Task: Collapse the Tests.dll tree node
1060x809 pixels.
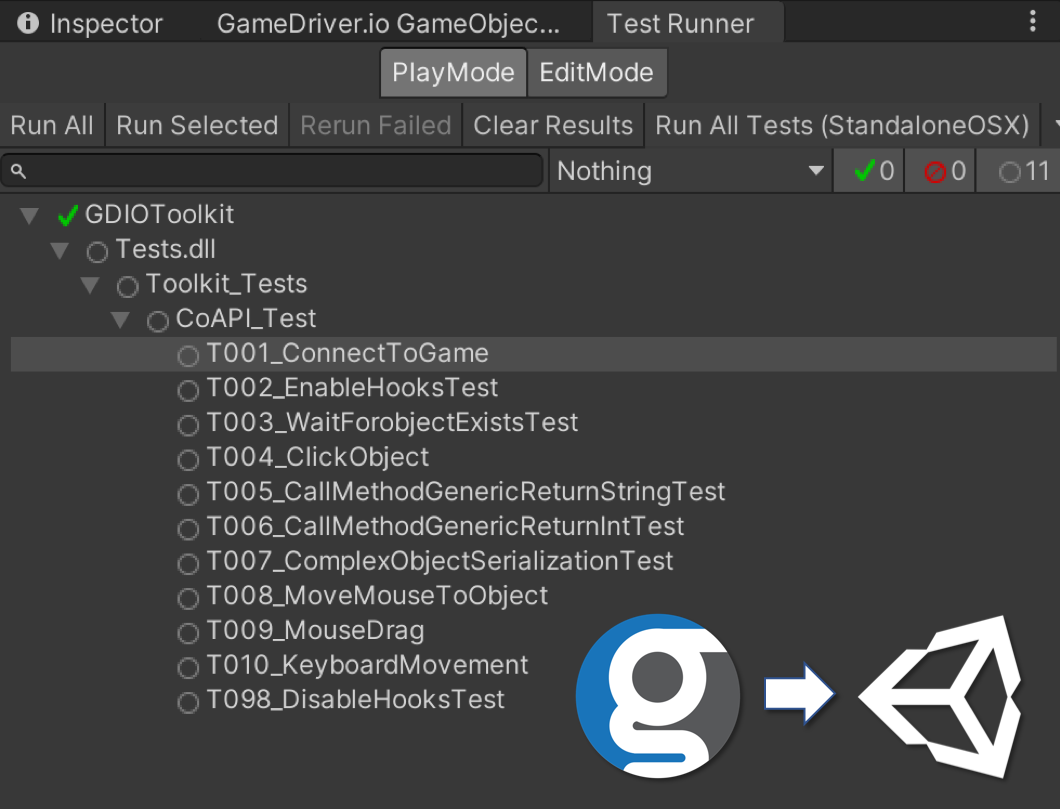Action: tap(59, 251)
